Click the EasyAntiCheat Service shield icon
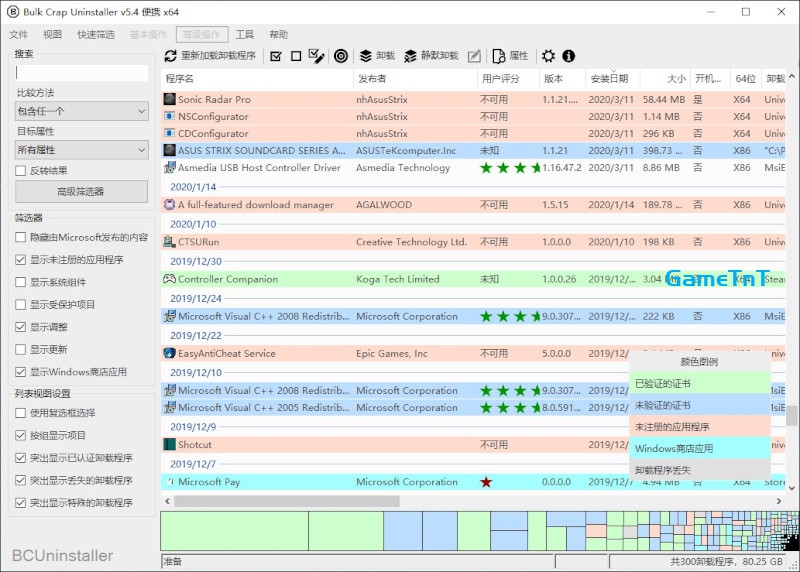Viewport: 800px width, 572px height. coord(169,353)
